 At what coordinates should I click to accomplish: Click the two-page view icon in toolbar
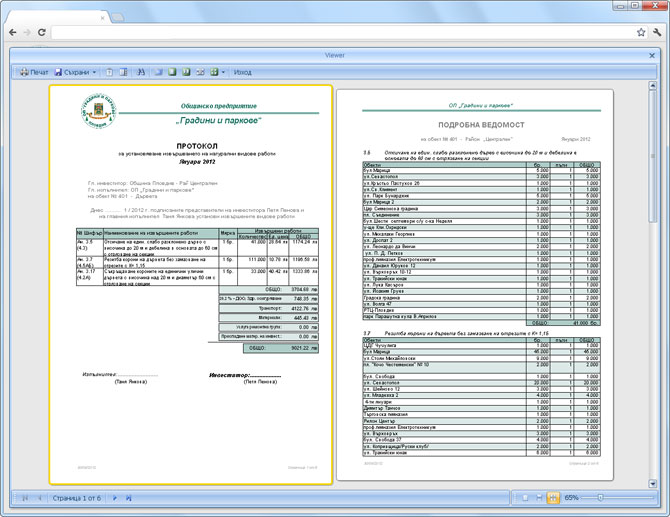[x=200, y=72]
